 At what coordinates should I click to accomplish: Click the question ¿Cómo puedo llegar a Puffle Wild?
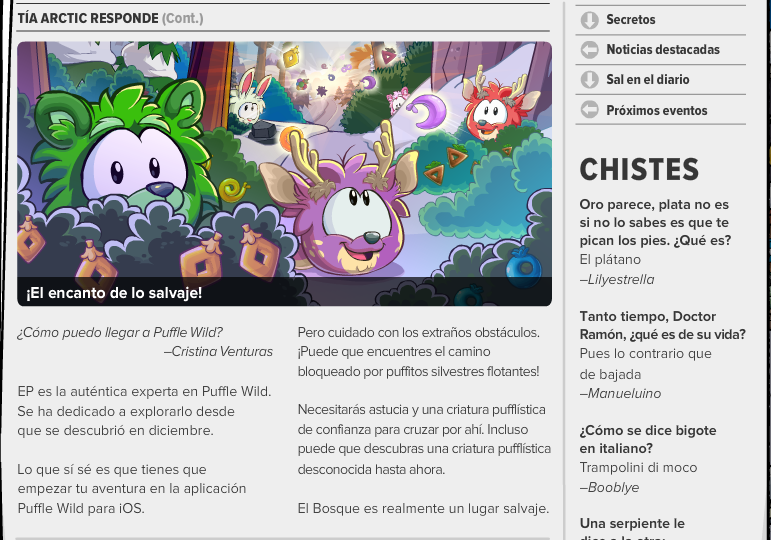click(120, 332)
